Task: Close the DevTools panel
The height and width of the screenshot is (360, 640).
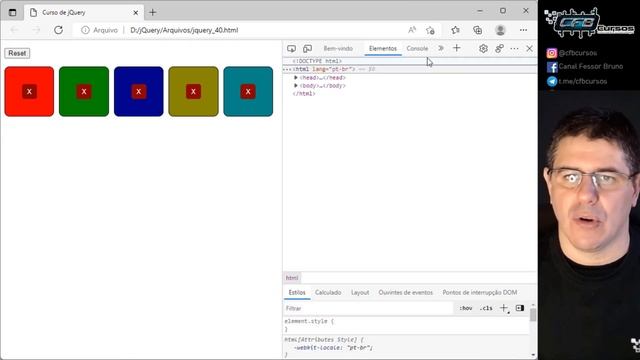Action: 529,49
